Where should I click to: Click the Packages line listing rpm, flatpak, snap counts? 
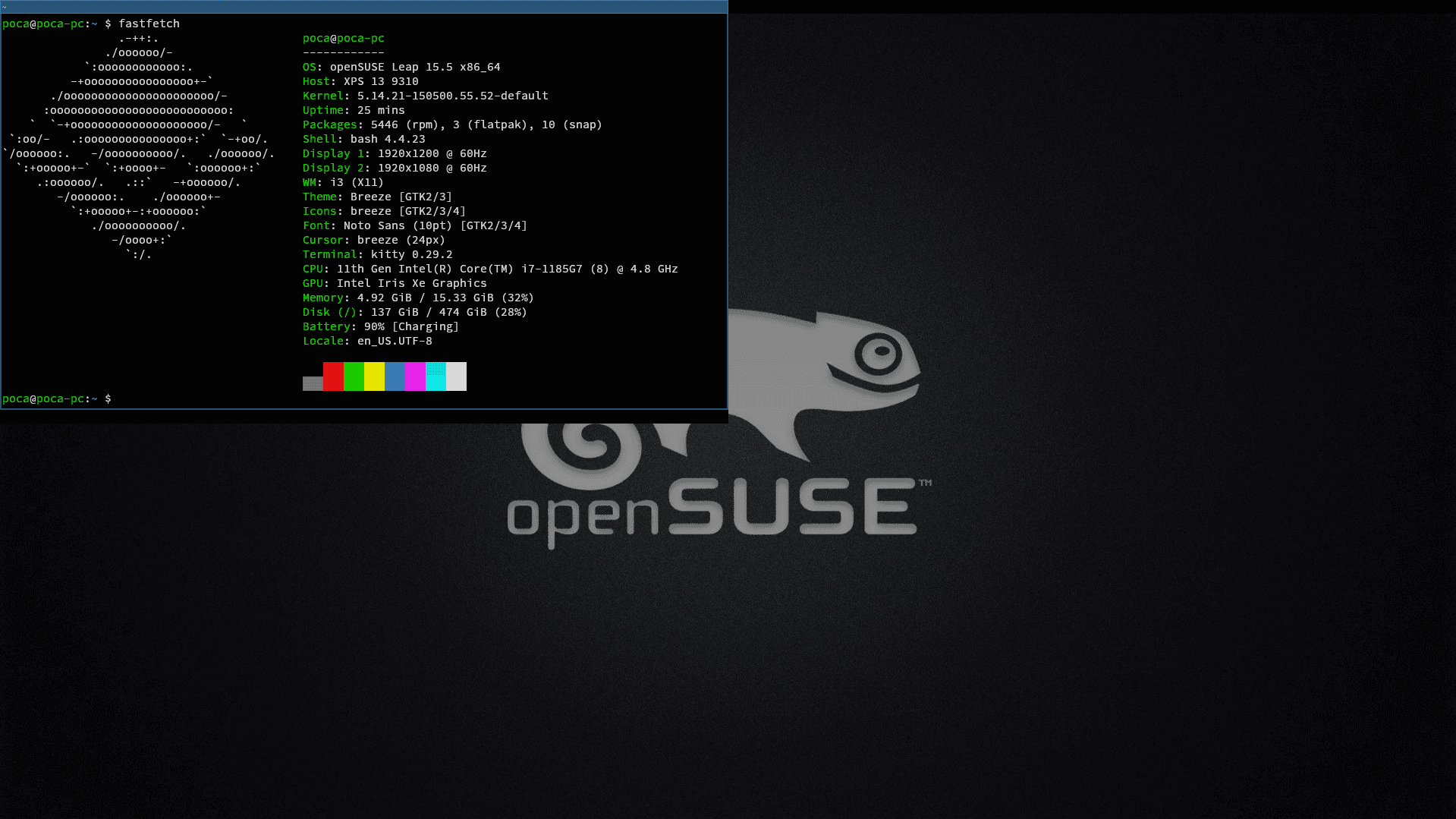(x=451, y=124)
